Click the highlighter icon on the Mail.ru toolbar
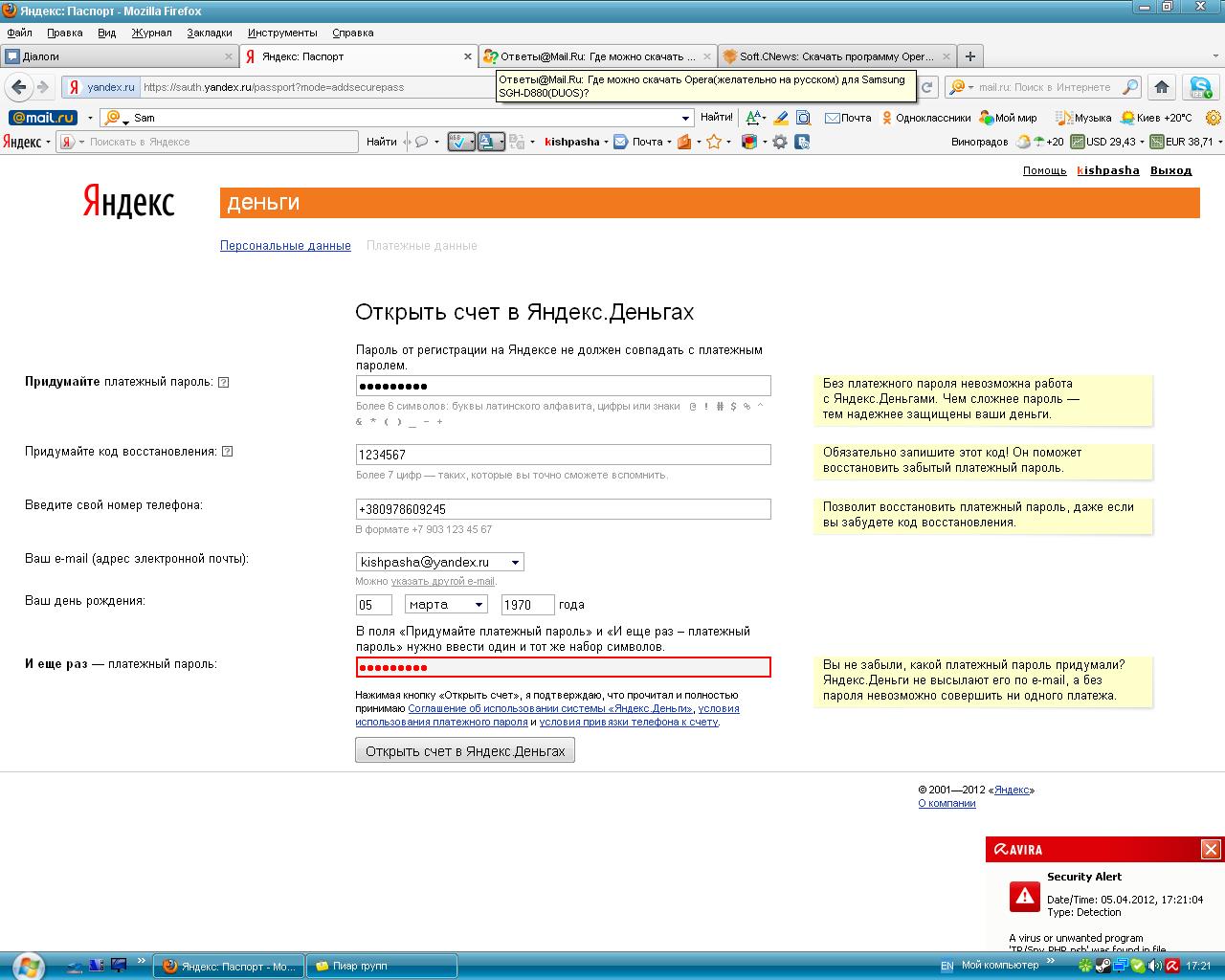 coord(781,118)
